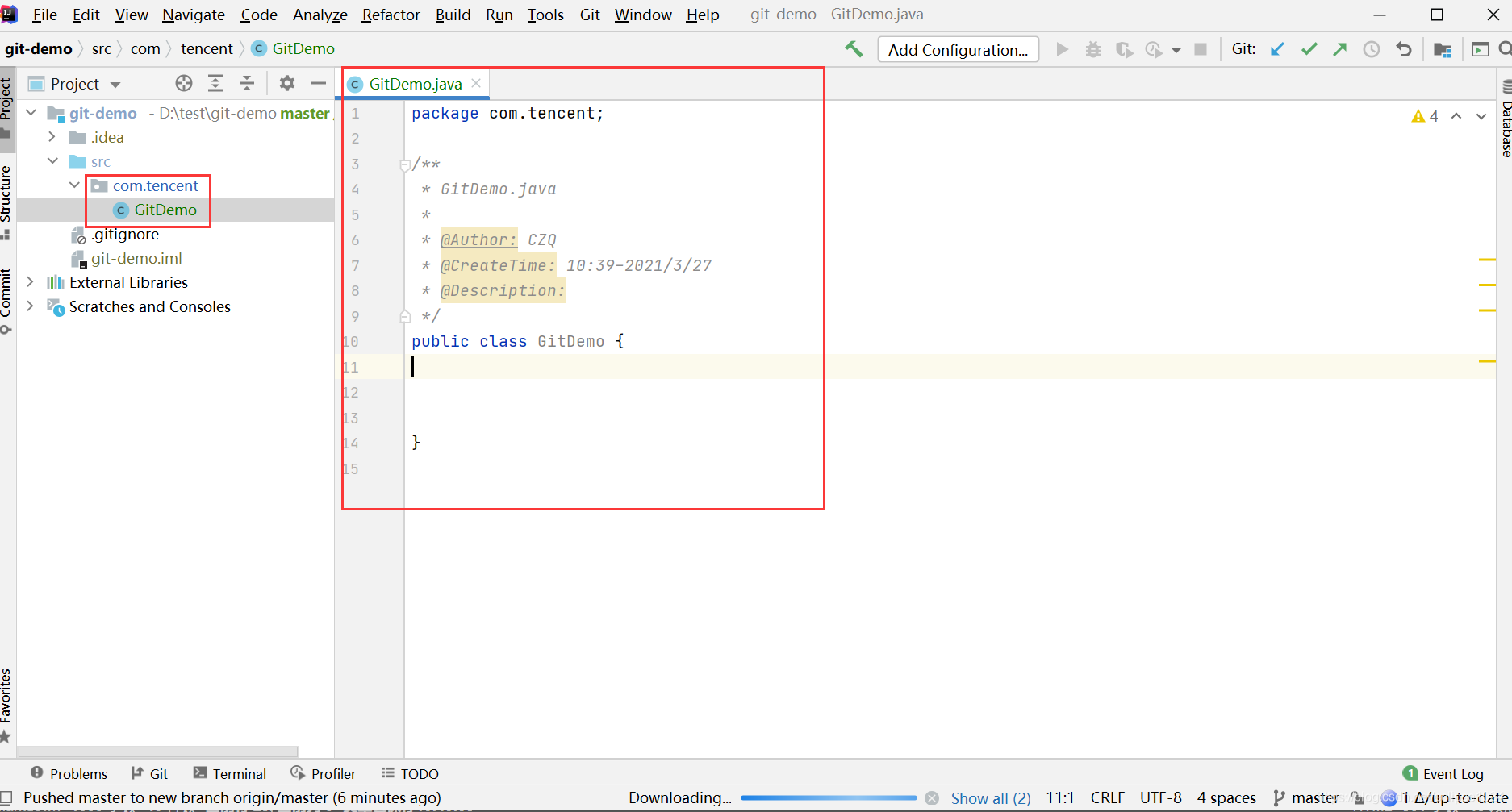
Task: Select GitDemo class in project tree
Action: 165,210
